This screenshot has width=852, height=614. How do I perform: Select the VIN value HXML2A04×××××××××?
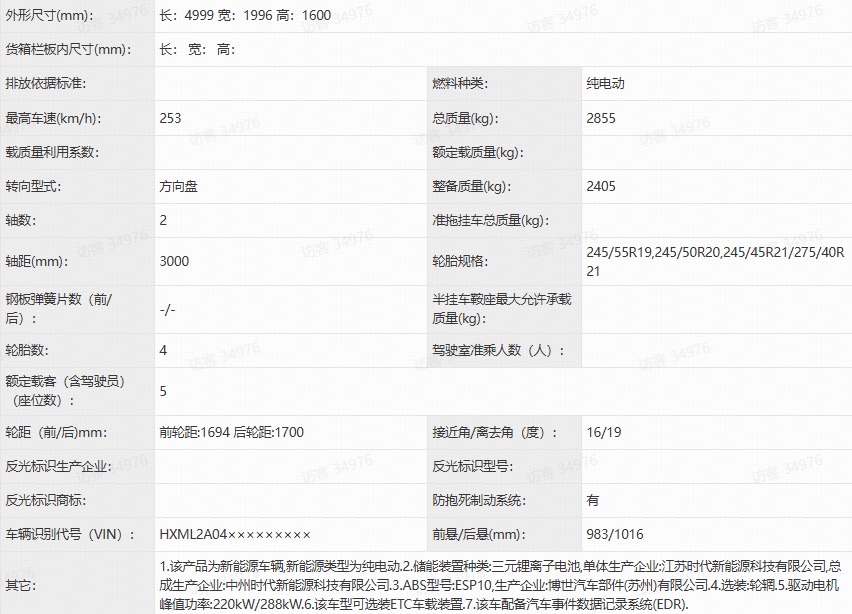coord(235,535)
